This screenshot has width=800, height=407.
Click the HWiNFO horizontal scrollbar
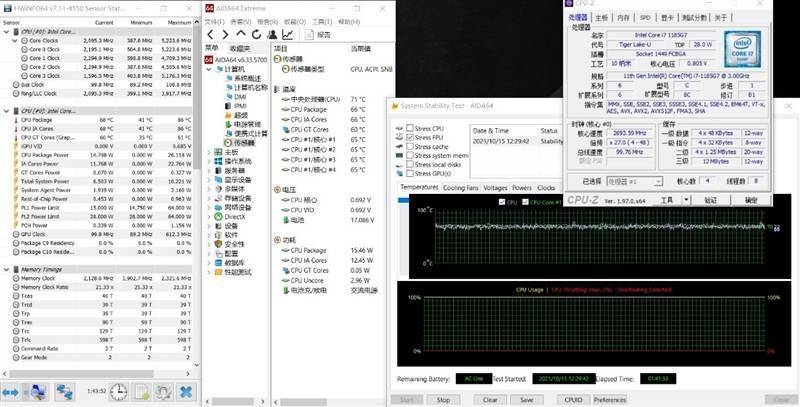pos(96,374)
